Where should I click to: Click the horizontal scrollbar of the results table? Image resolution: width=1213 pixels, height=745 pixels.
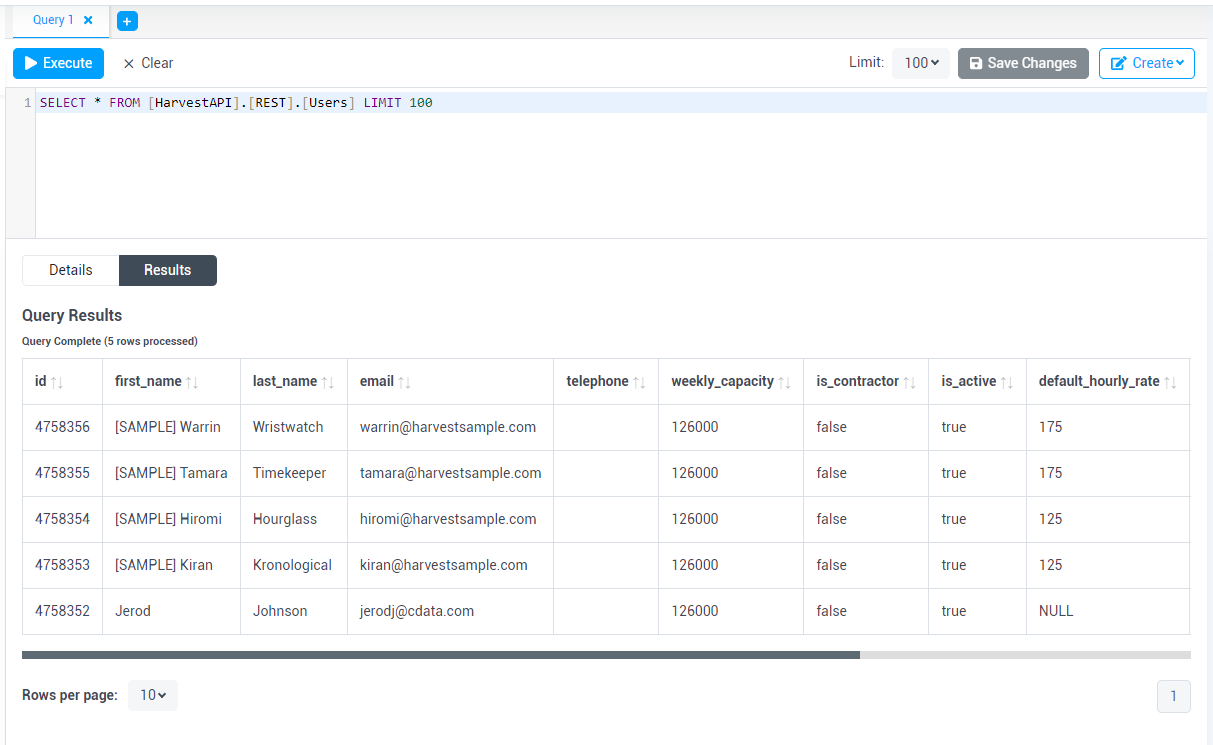click(x=441, y=655)
